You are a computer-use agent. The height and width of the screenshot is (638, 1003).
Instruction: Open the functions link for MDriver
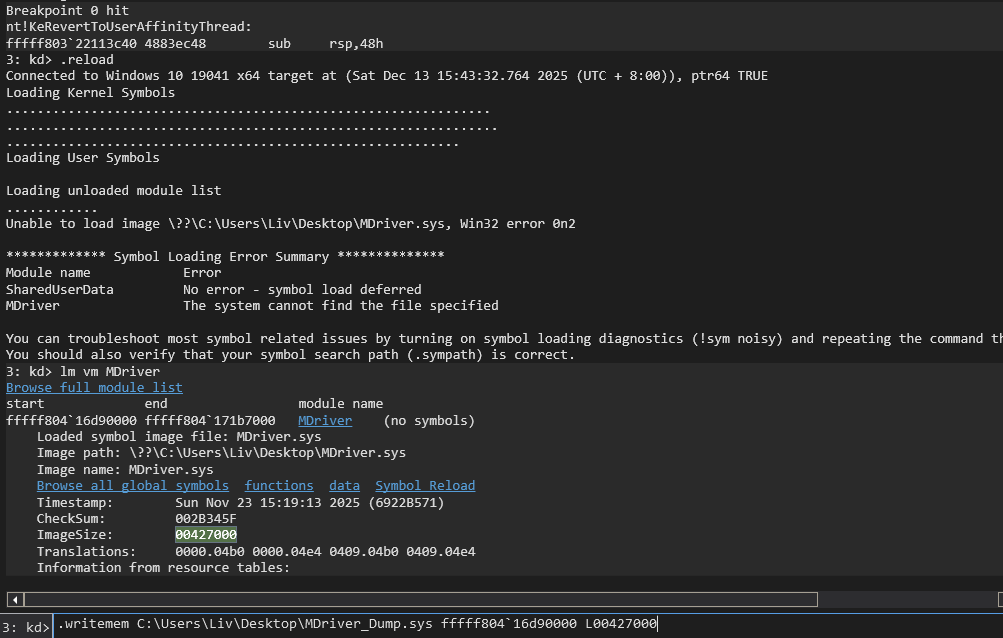278,485
